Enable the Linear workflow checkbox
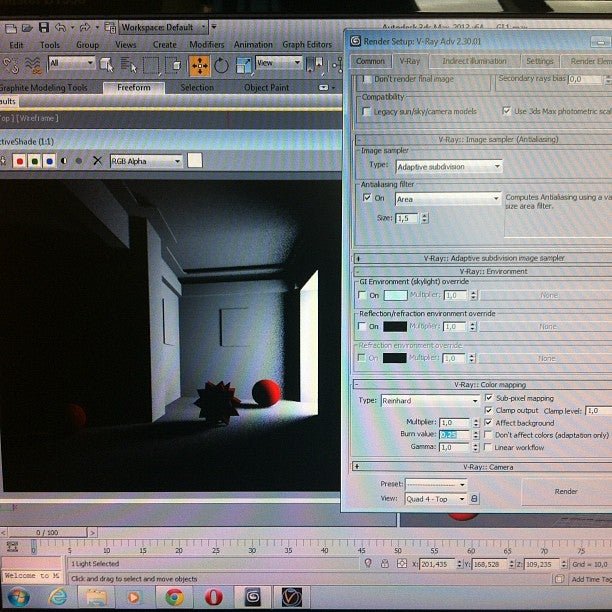 [488, 447]
